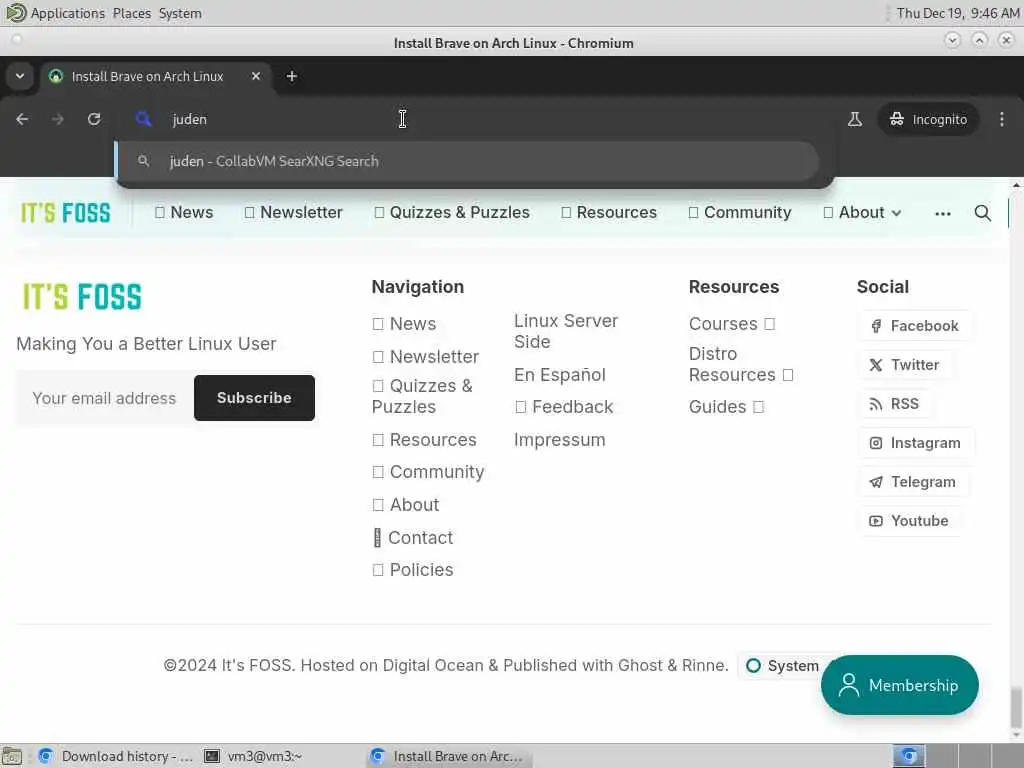The height and width of the screenshot is (768, 1024).
Task: Open the Courses link under Resources
Action: click(x=732, y=324)
